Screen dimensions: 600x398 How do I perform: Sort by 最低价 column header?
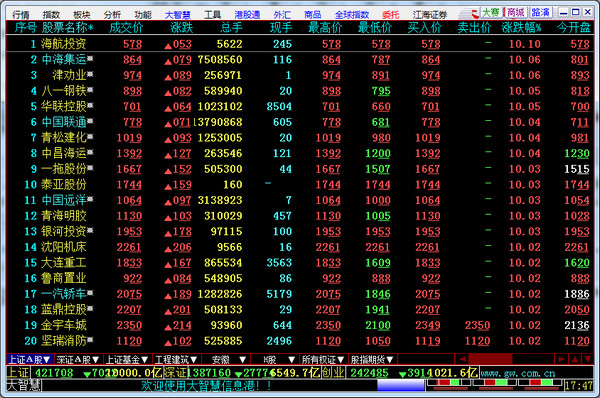375,28
